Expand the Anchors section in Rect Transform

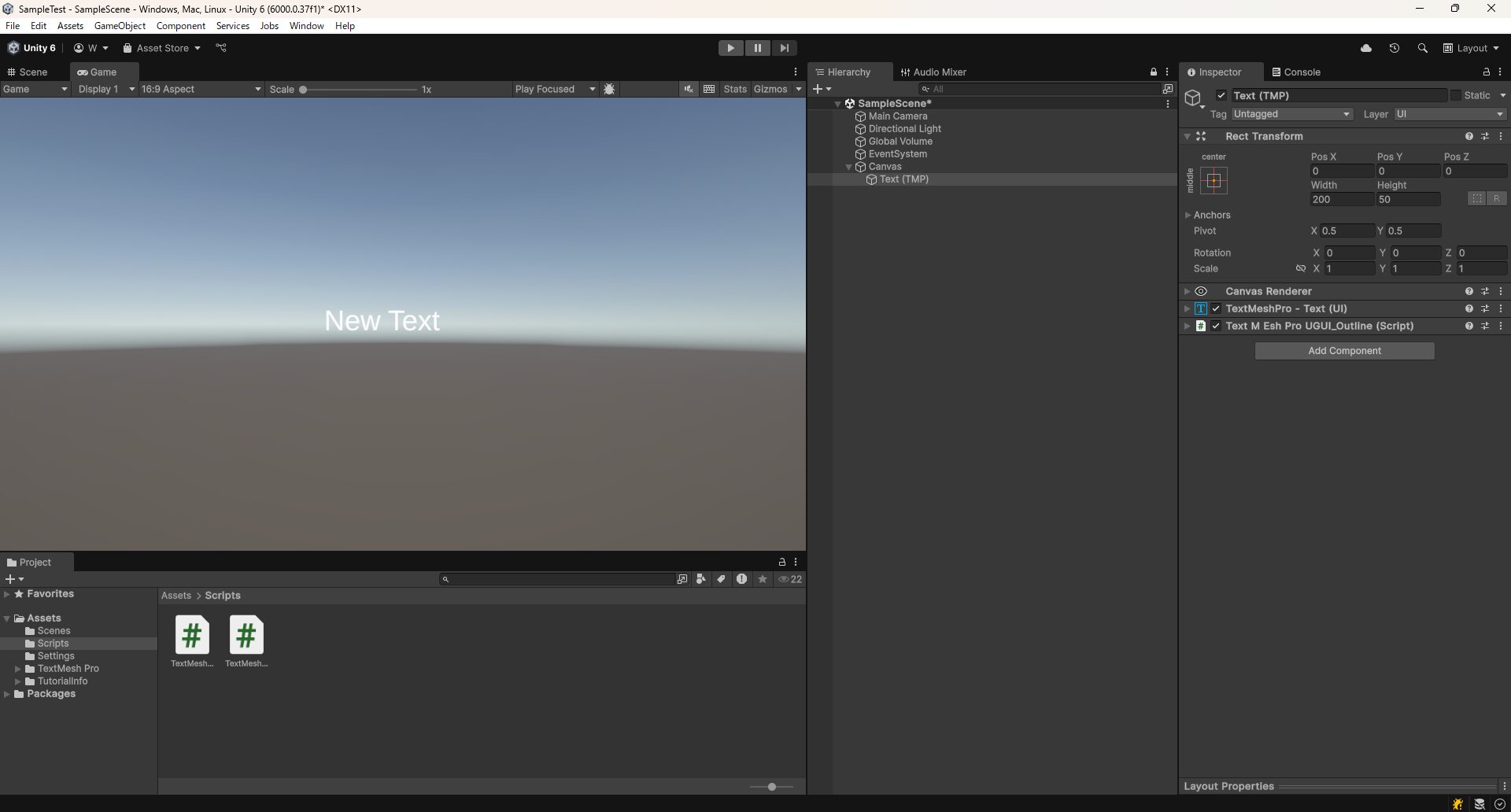tap(1189, 215)
